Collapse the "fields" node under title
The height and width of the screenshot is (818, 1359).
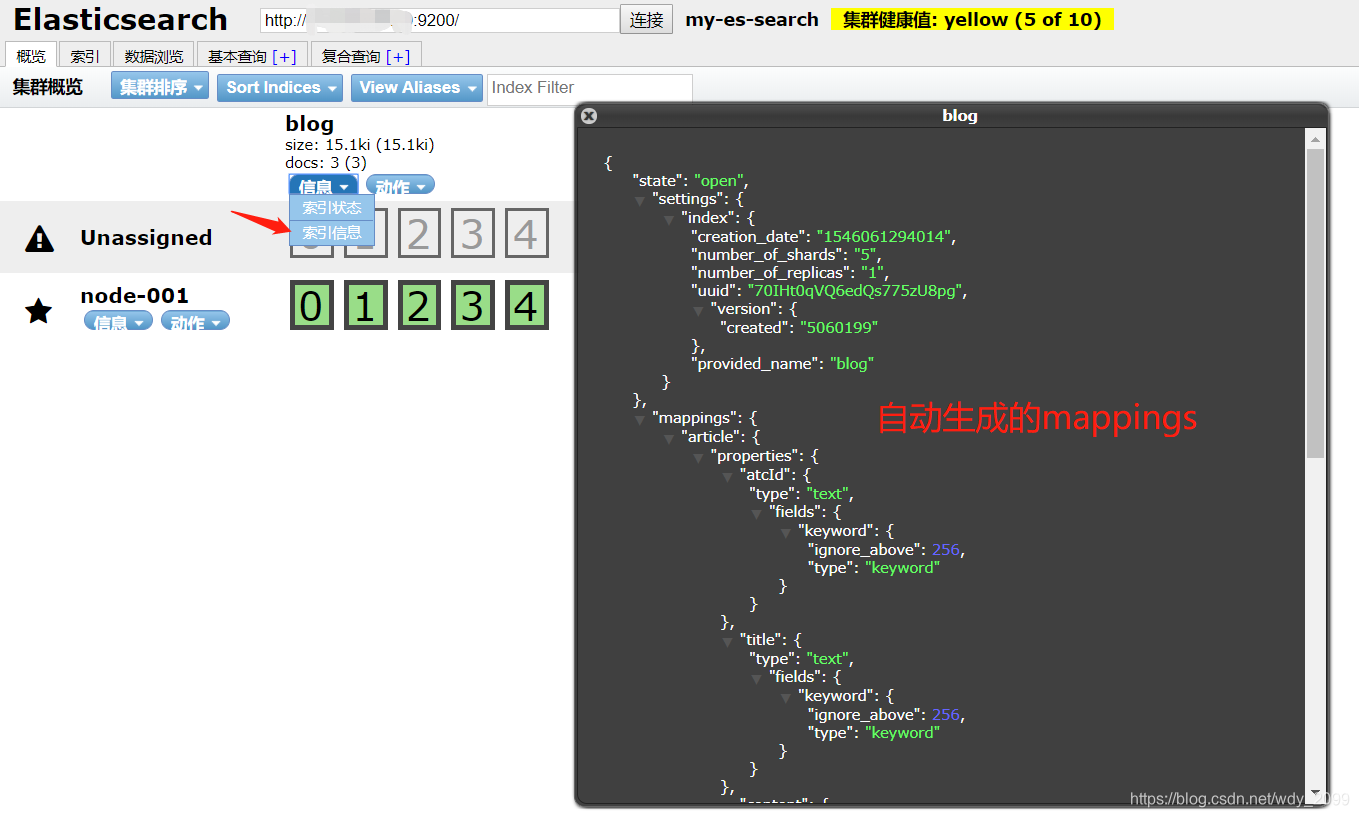click(757, 678)
